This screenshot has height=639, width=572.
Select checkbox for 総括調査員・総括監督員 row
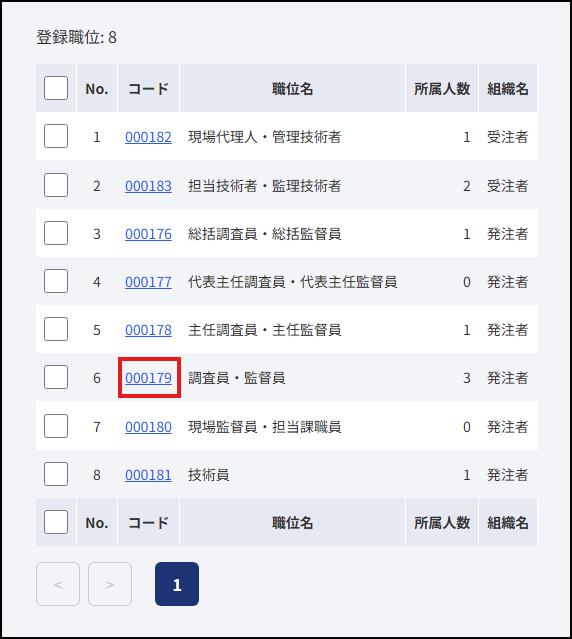coord(56,233)
